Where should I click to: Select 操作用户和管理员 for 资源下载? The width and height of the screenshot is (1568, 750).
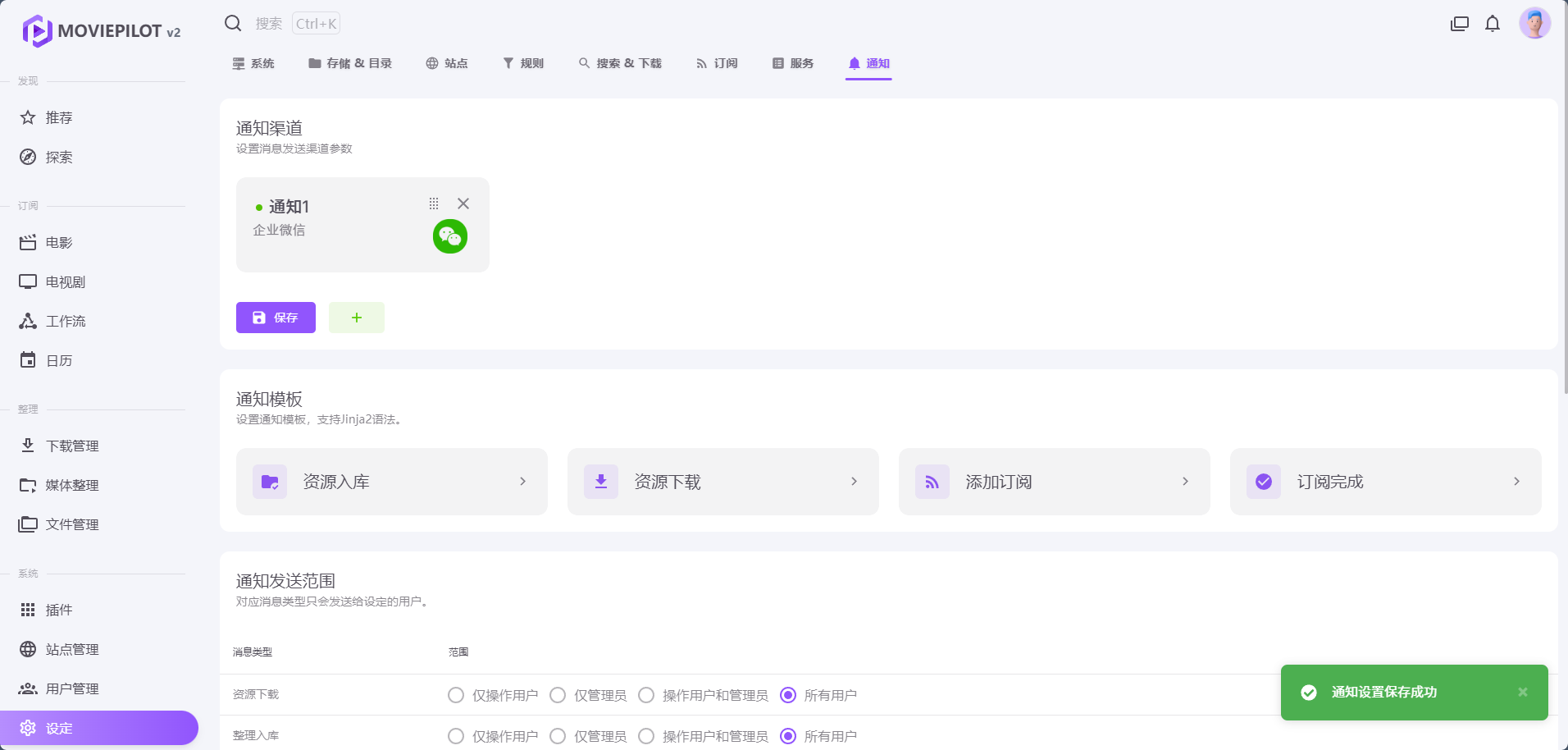(x=646, y=695)
